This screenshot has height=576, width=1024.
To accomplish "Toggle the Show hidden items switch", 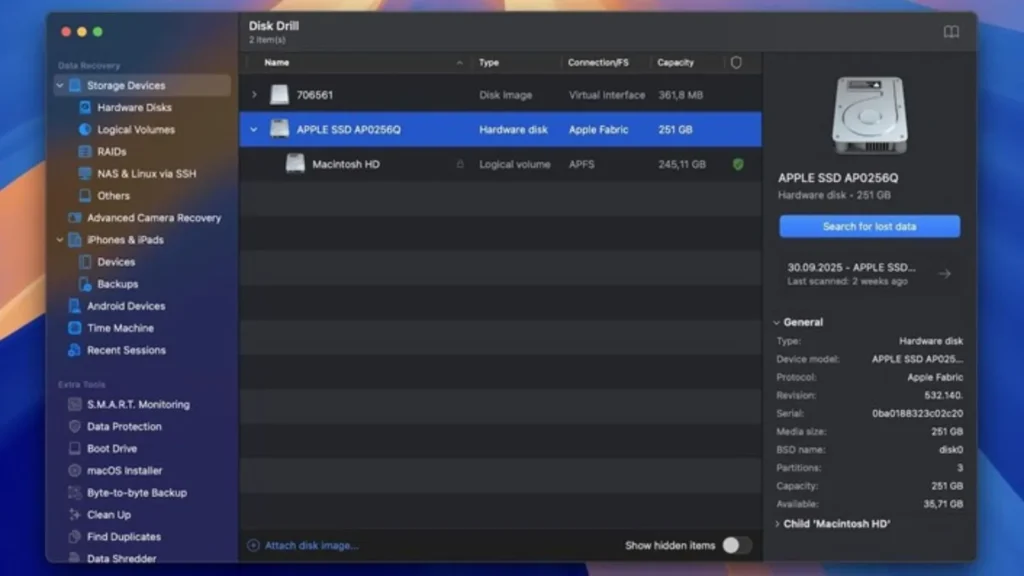I will [736, 545].
